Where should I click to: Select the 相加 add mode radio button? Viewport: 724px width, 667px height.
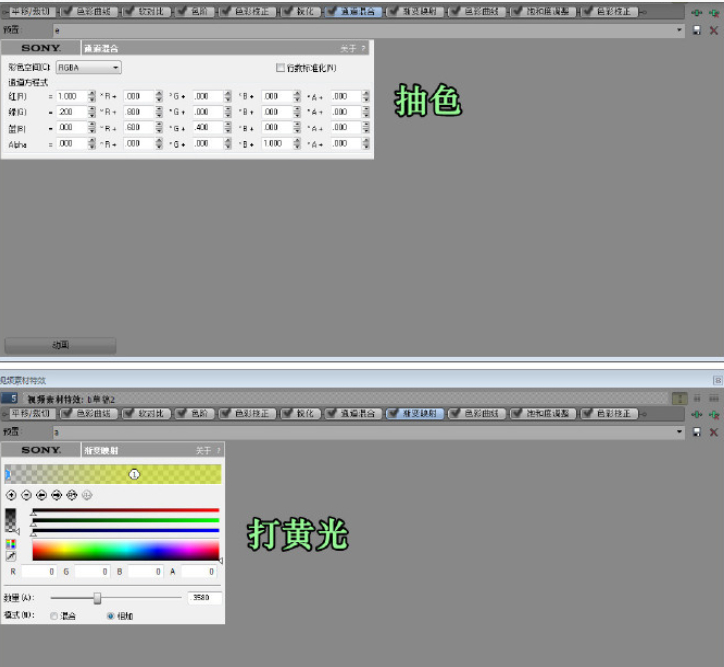(x=110, y=616)
